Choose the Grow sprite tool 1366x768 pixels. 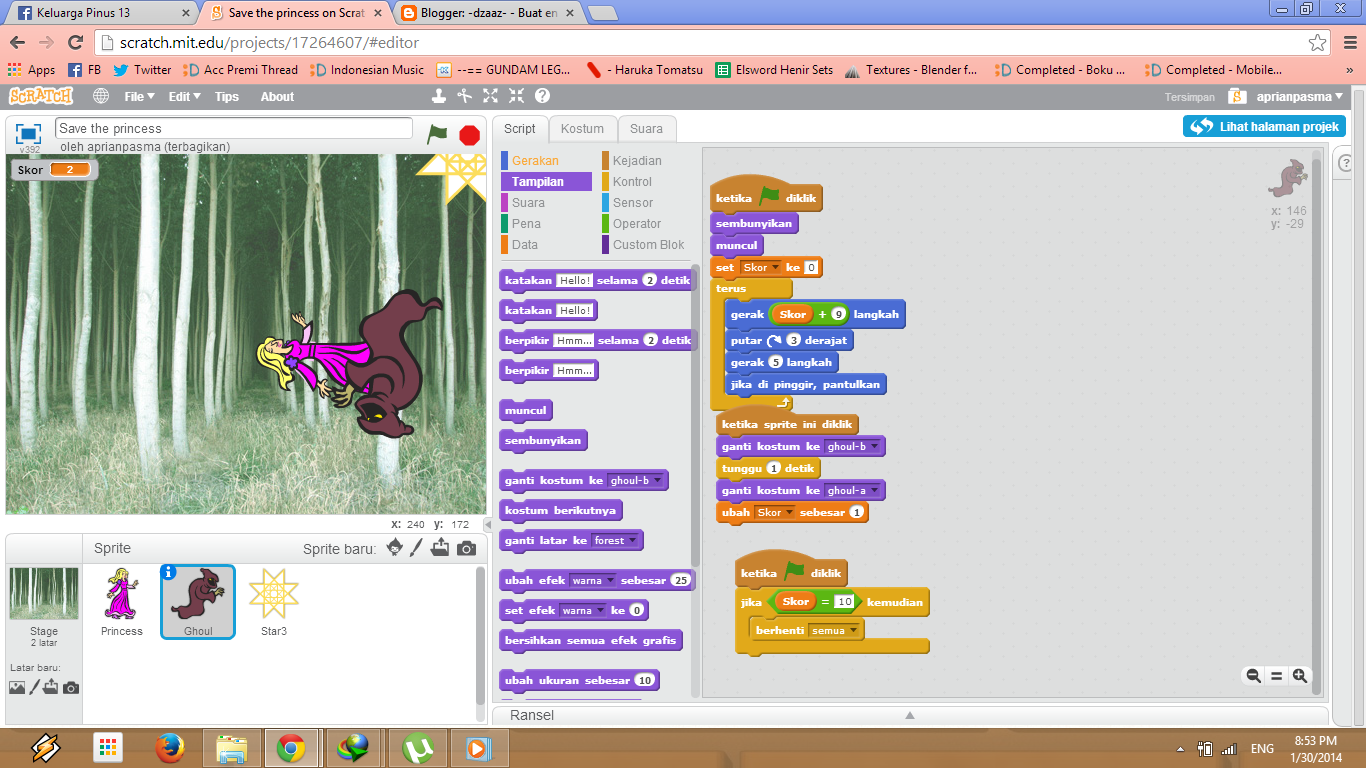489,96
